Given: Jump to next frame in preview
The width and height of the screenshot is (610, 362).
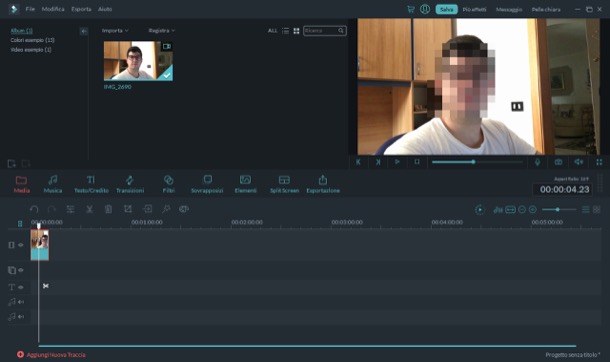Looking at the screenshot, I should [378, 162].
